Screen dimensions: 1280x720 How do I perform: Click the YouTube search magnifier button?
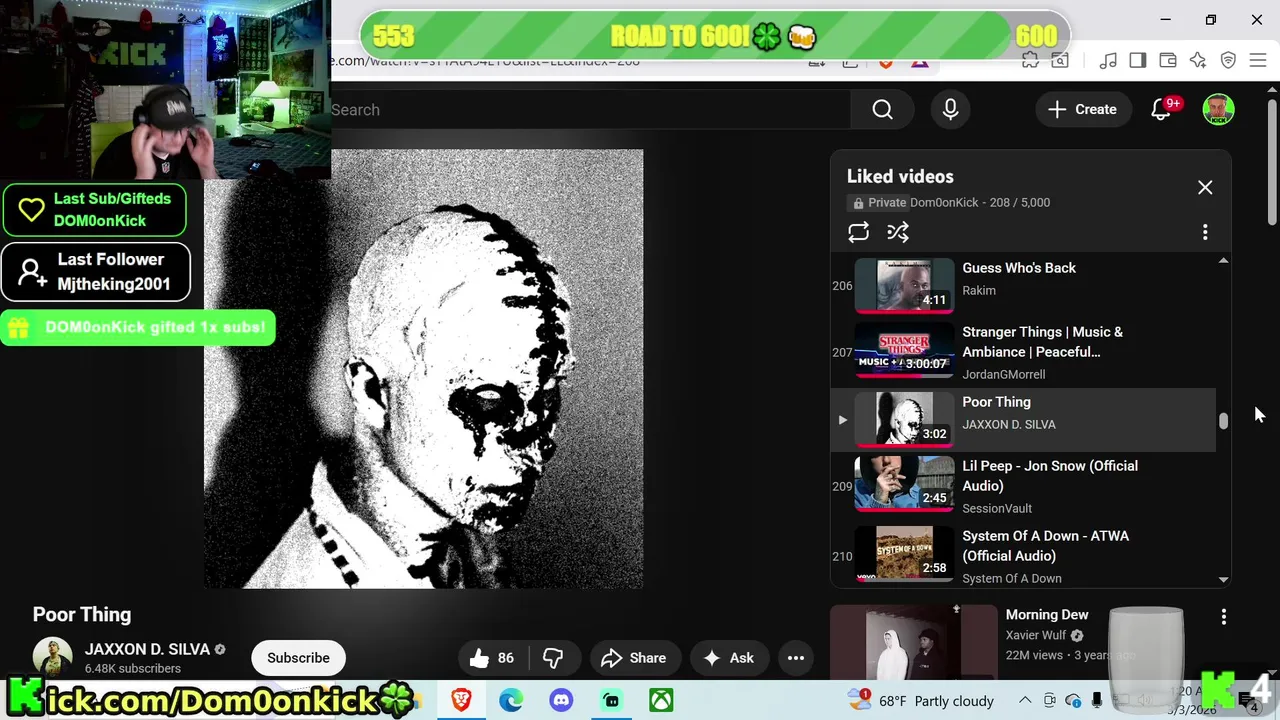(882, 110)
